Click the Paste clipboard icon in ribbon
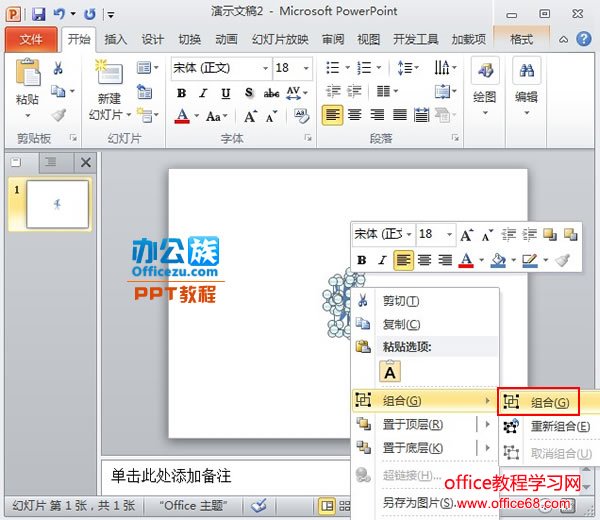600x520 pixels. click(x=27, y=72)
